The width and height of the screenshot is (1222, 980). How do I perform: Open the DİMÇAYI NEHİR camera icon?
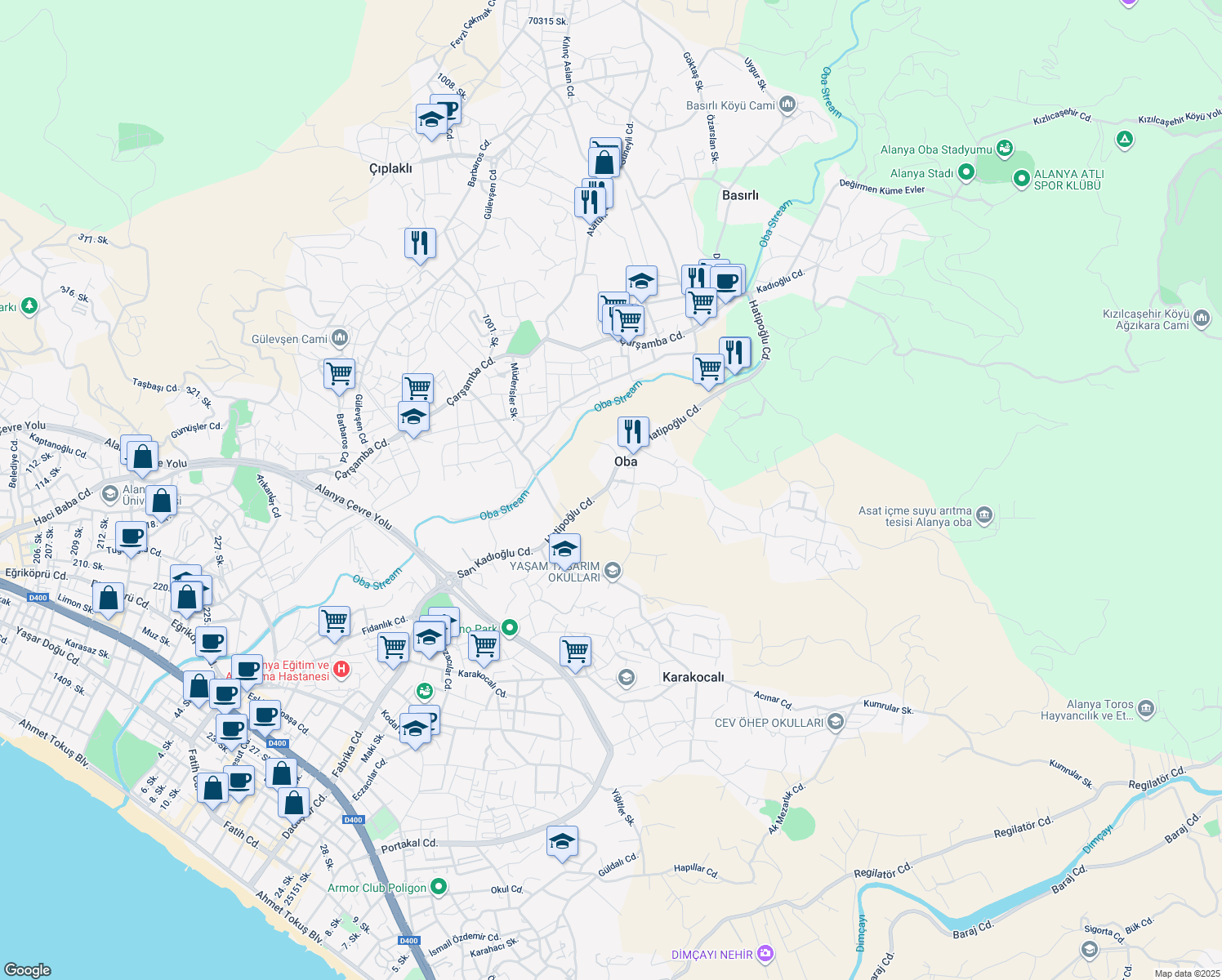(x=765, y=953)
